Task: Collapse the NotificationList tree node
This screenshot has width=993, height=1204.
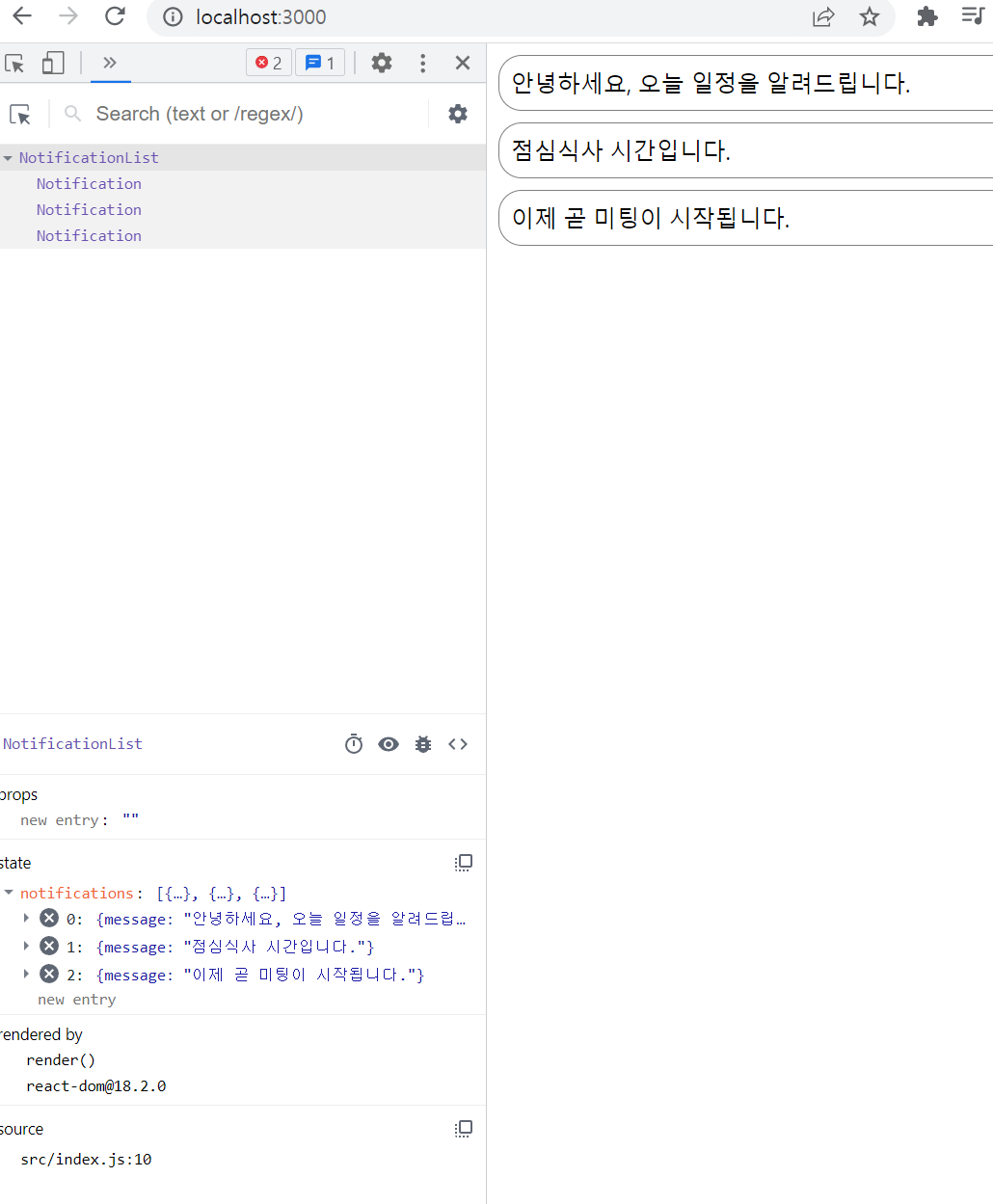Action: (8, 158)
